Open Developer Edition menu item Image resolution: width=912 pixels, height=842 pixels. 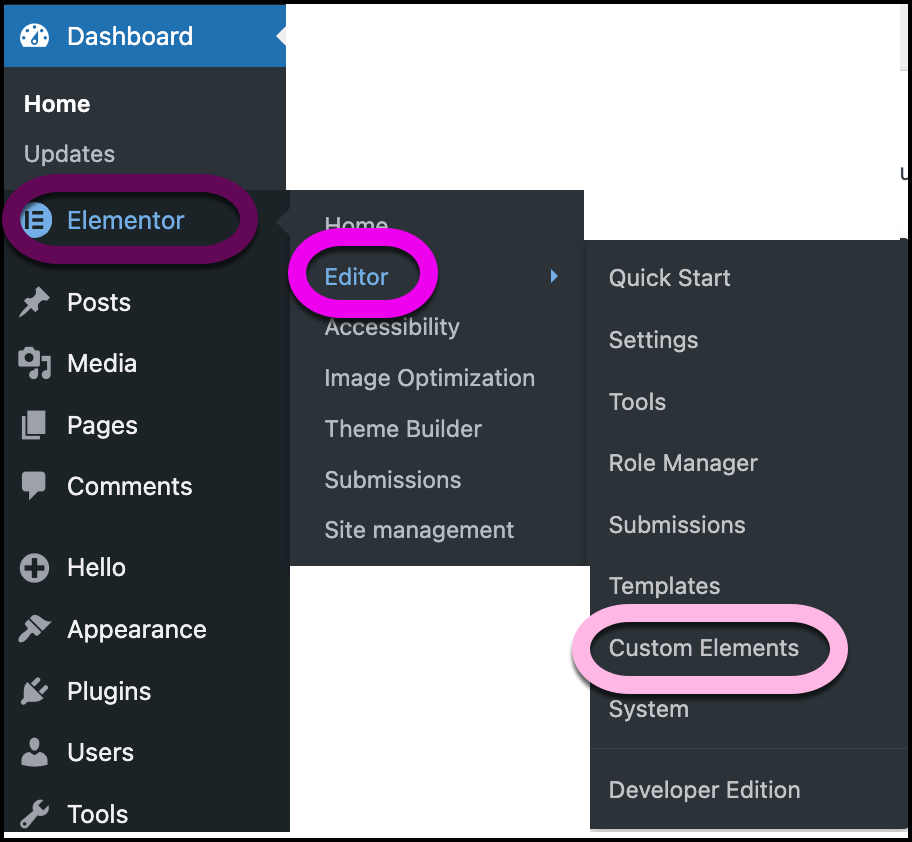point(704,790)
